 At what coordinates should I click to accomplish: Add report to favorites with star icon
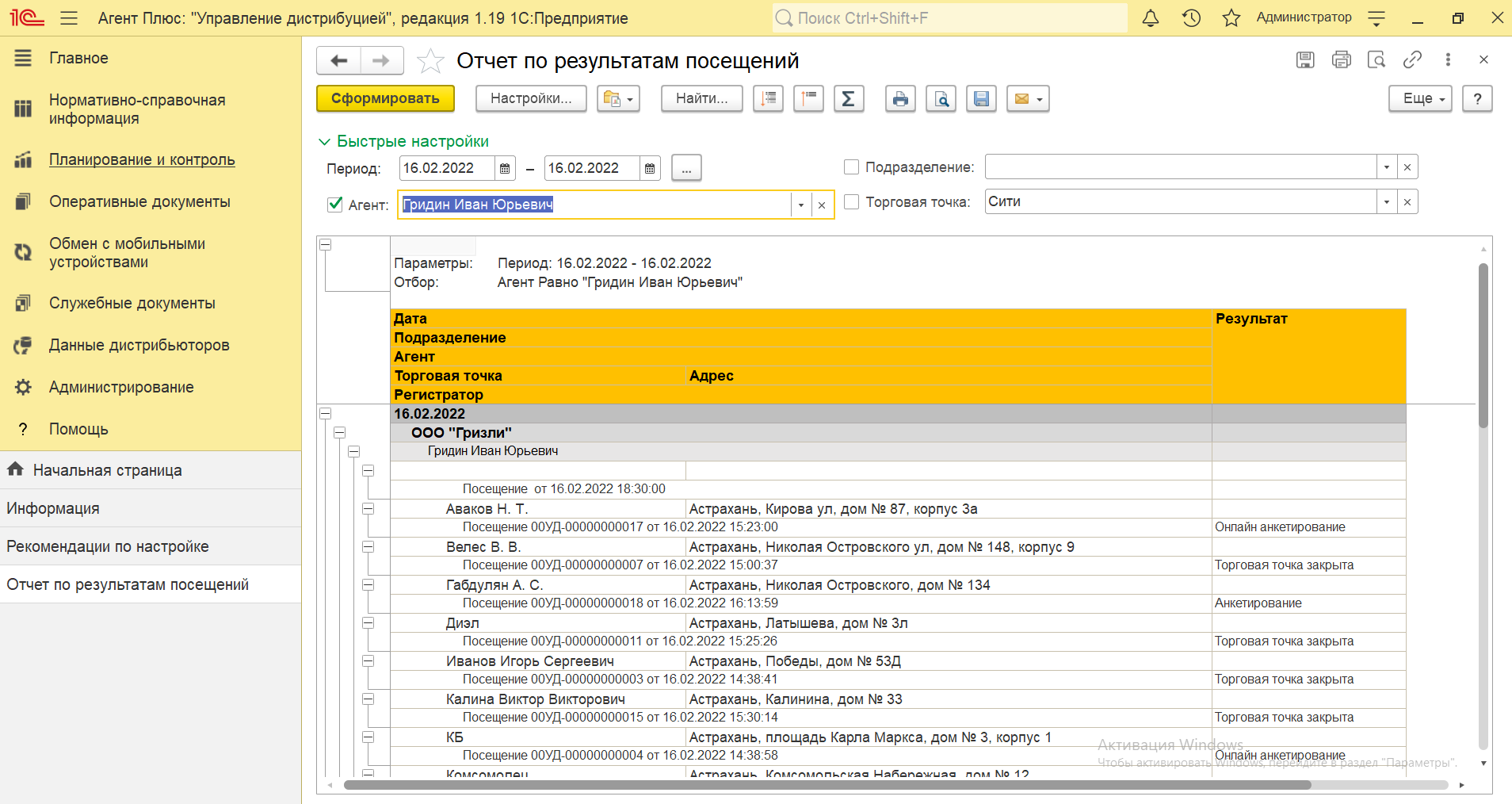point(430,61)
